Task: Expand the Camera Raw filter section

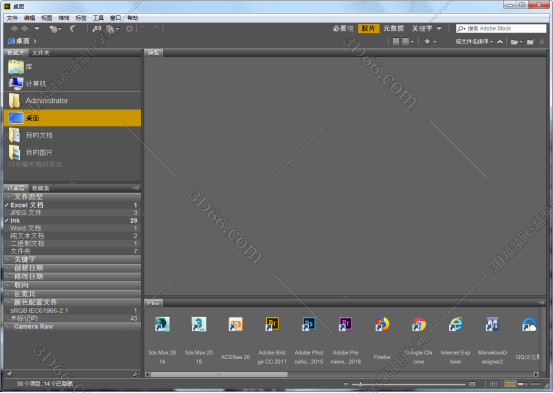Action: coord(72,327)
